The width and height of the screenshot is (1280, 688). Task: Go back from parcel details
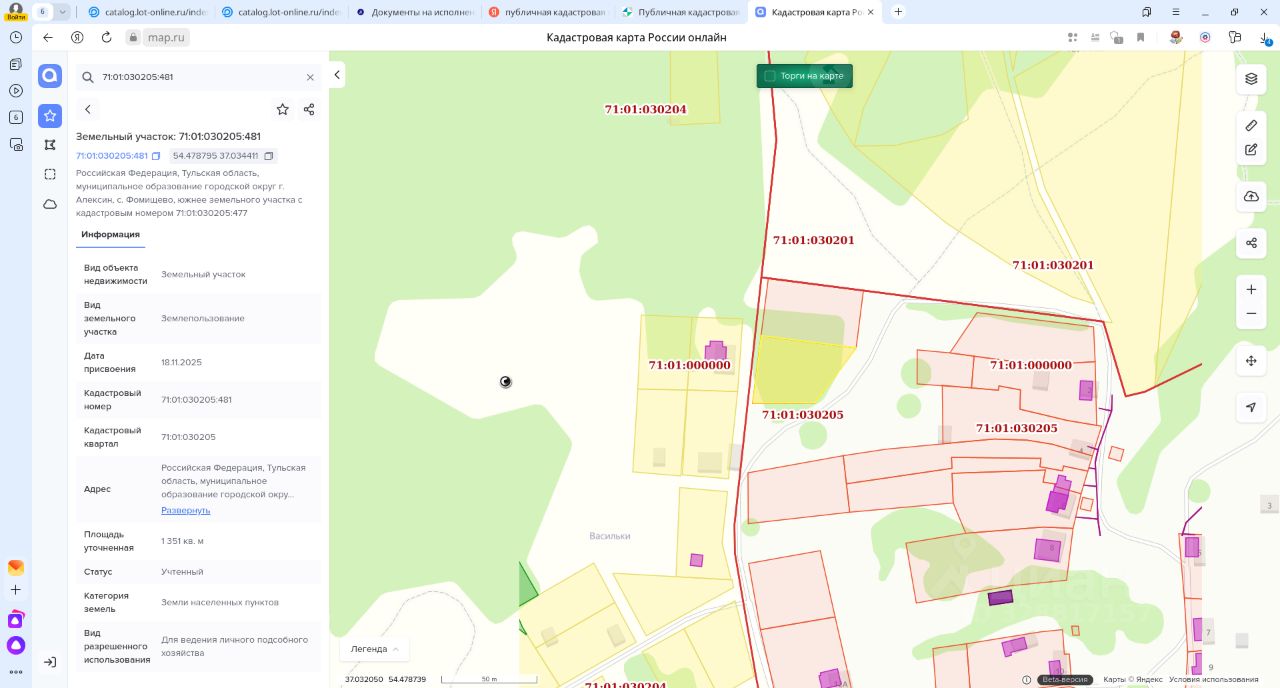pyautogui.click(x=88, y=110)
